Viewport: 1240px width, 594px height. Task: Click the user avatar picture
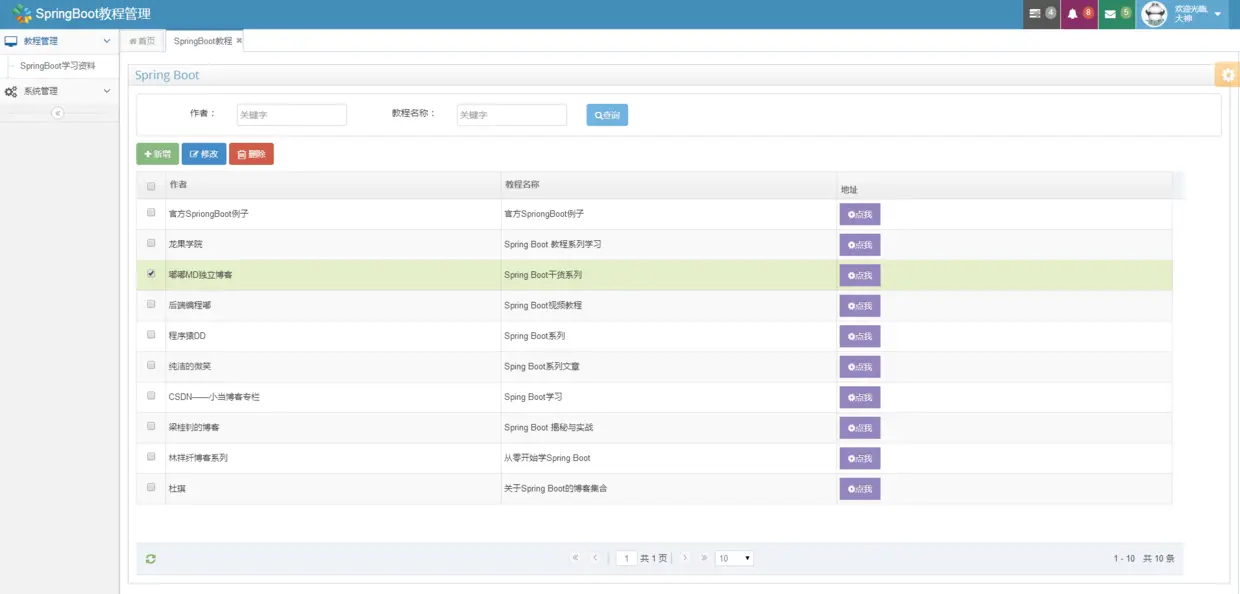1154,14
